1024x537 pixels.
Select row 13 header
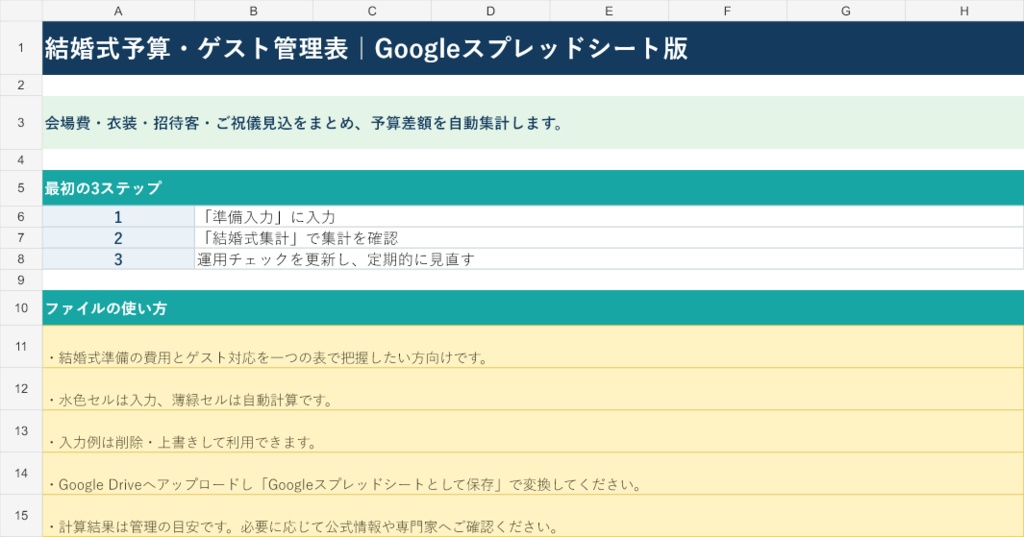[x=21, y=431]
